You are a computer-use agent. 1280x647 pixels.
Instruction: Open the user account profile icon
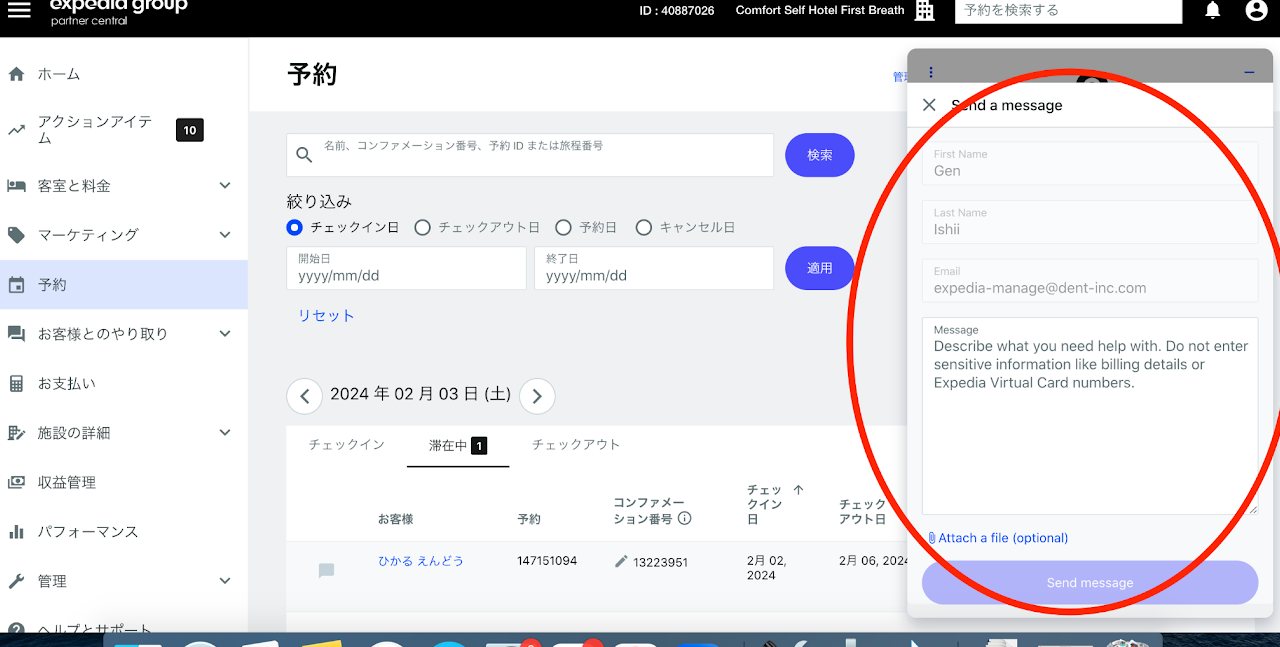click(1256, 11)
